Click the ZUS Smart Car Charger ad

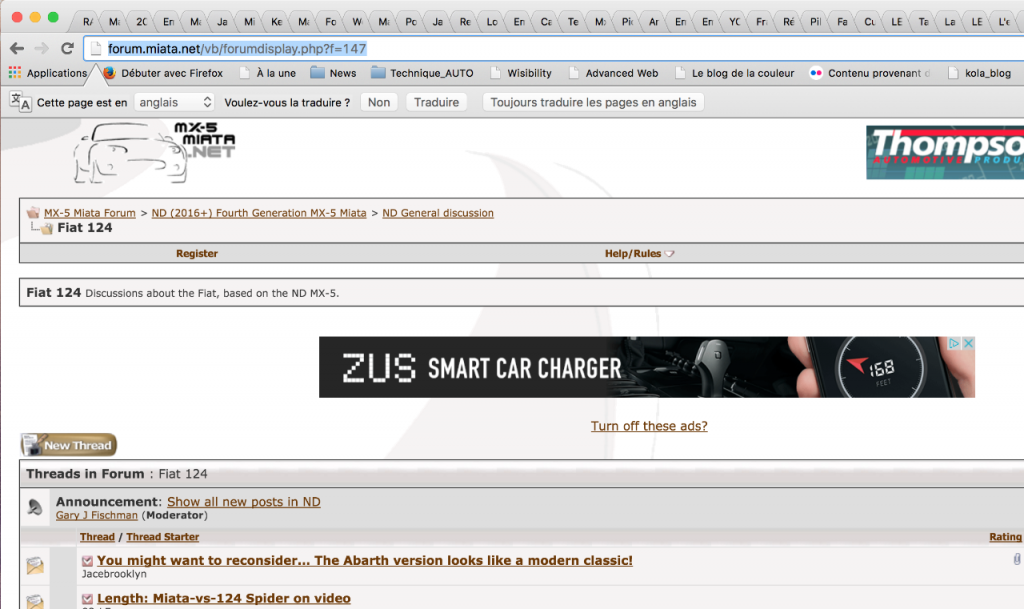click(x=647, y=367)
